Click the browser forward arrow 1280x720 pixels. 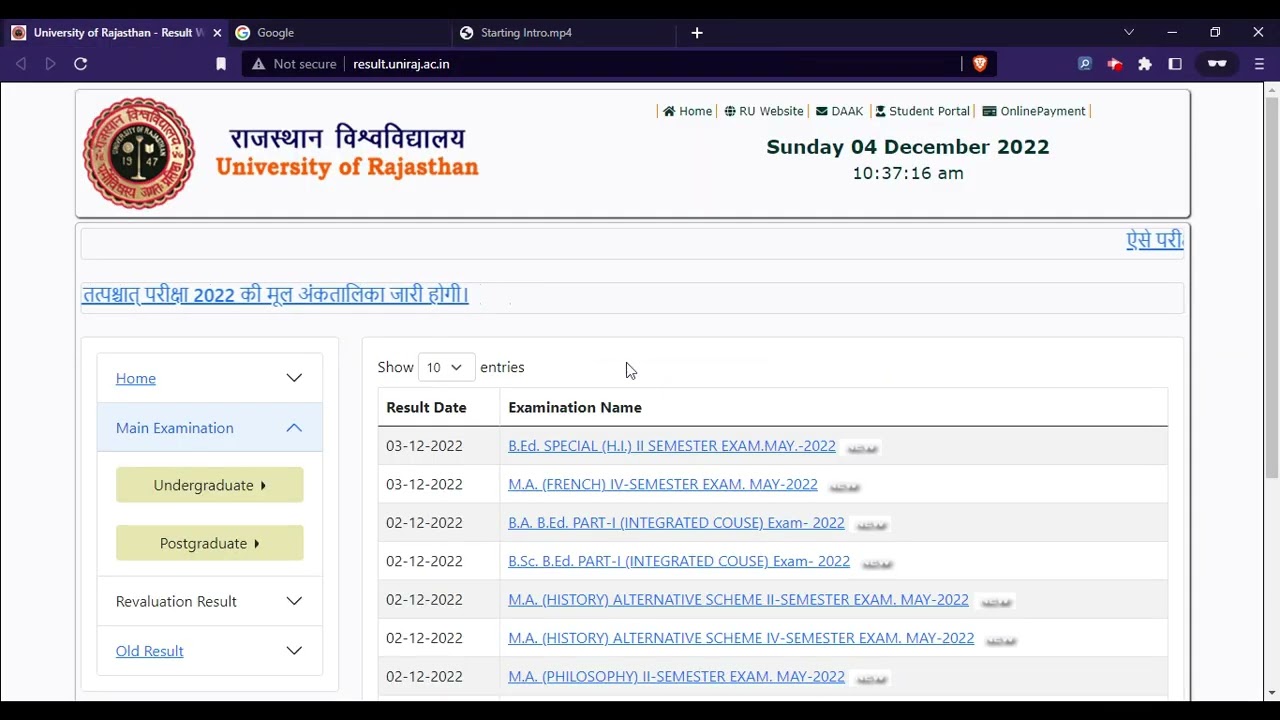click(x=50, y=64)
